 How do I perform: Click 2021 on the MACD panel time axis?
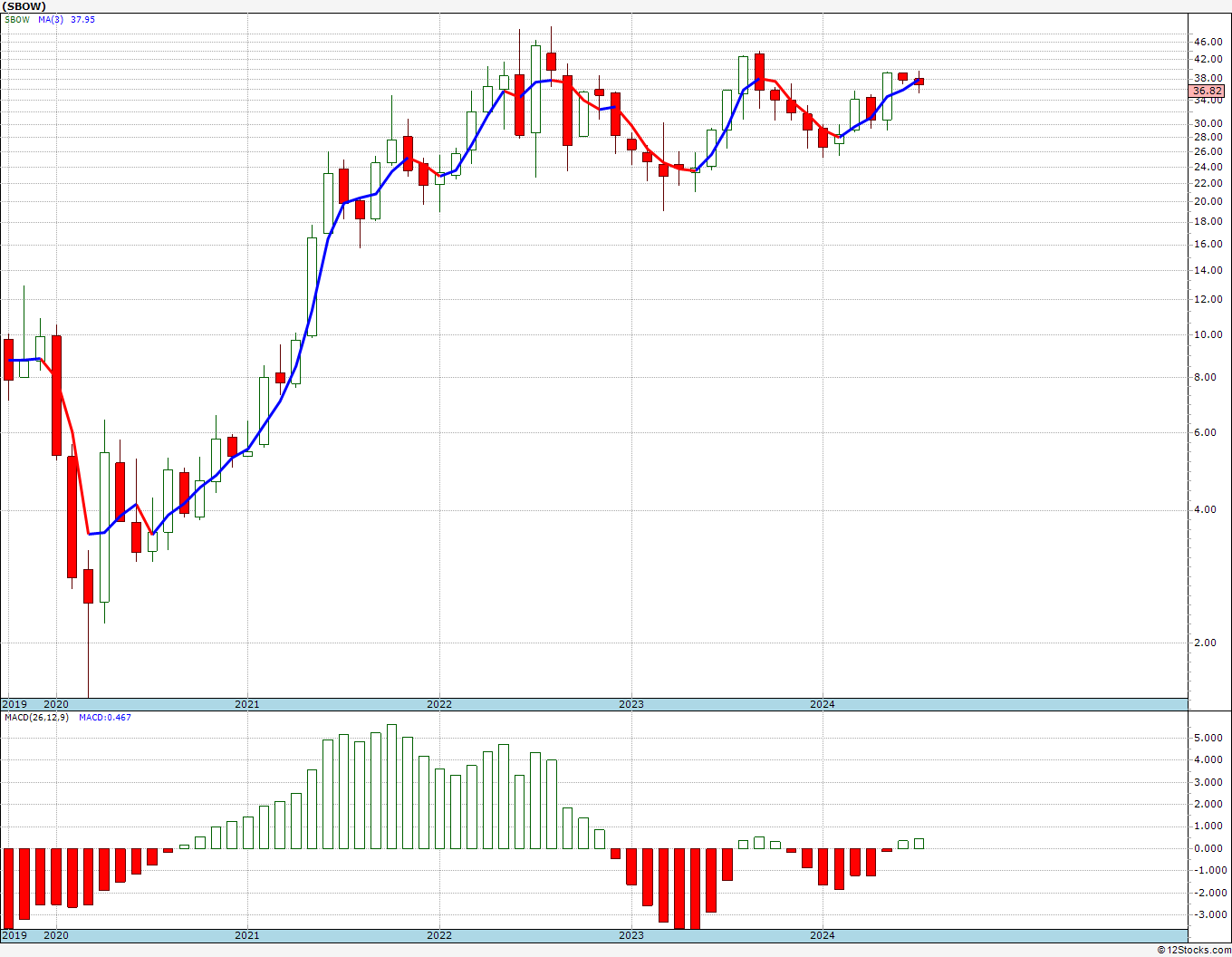point(247,935)
